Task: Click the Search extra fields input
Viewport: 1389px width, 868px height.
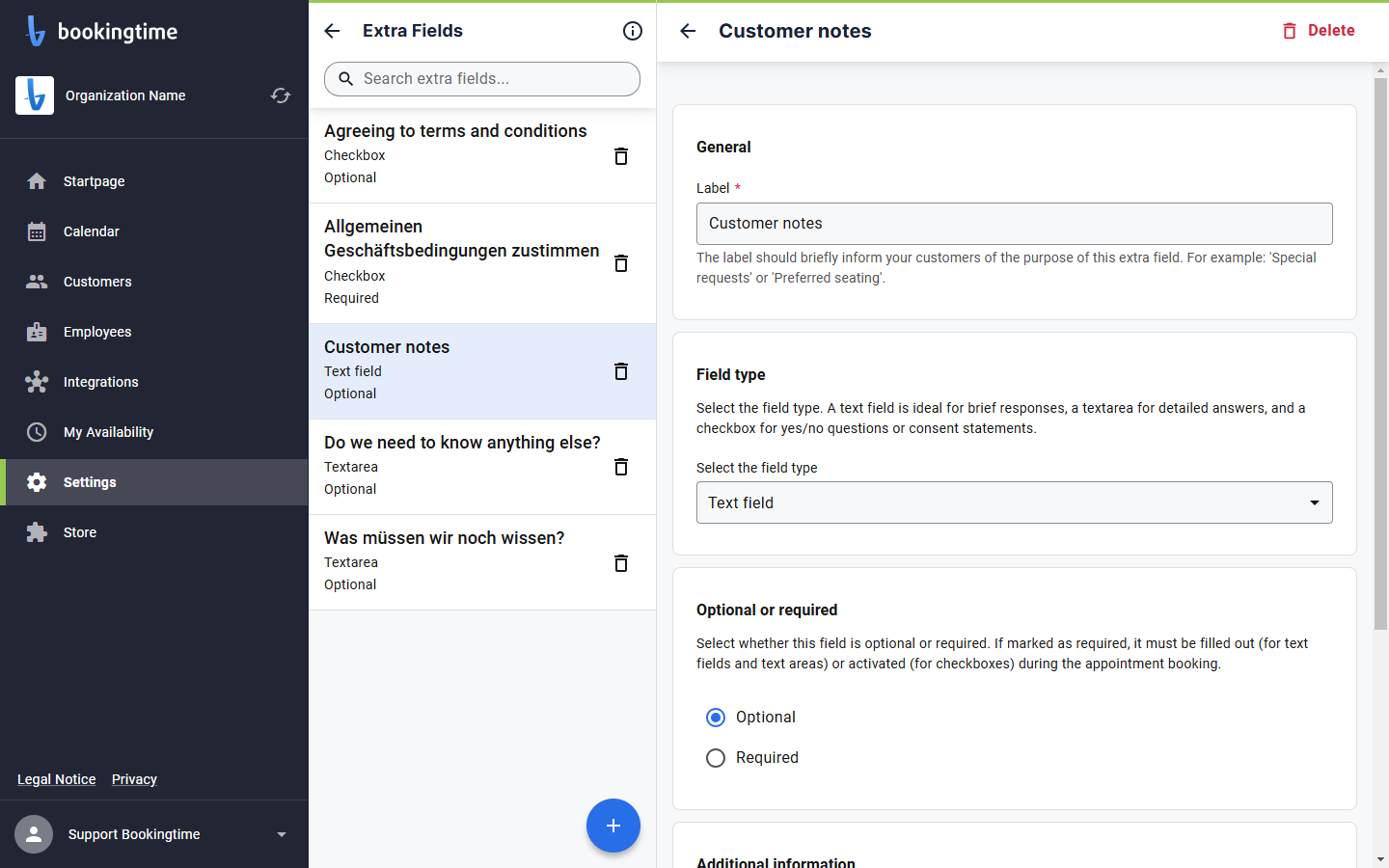Action: click(x=482, y=79)
